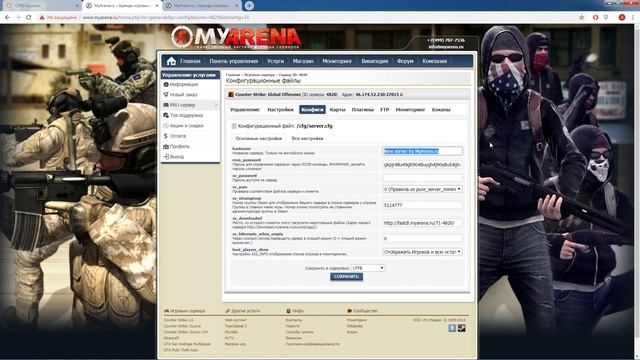Switch to the Настройки server tab
Viewport: 640px width, 360px height.
click(280, 110)
